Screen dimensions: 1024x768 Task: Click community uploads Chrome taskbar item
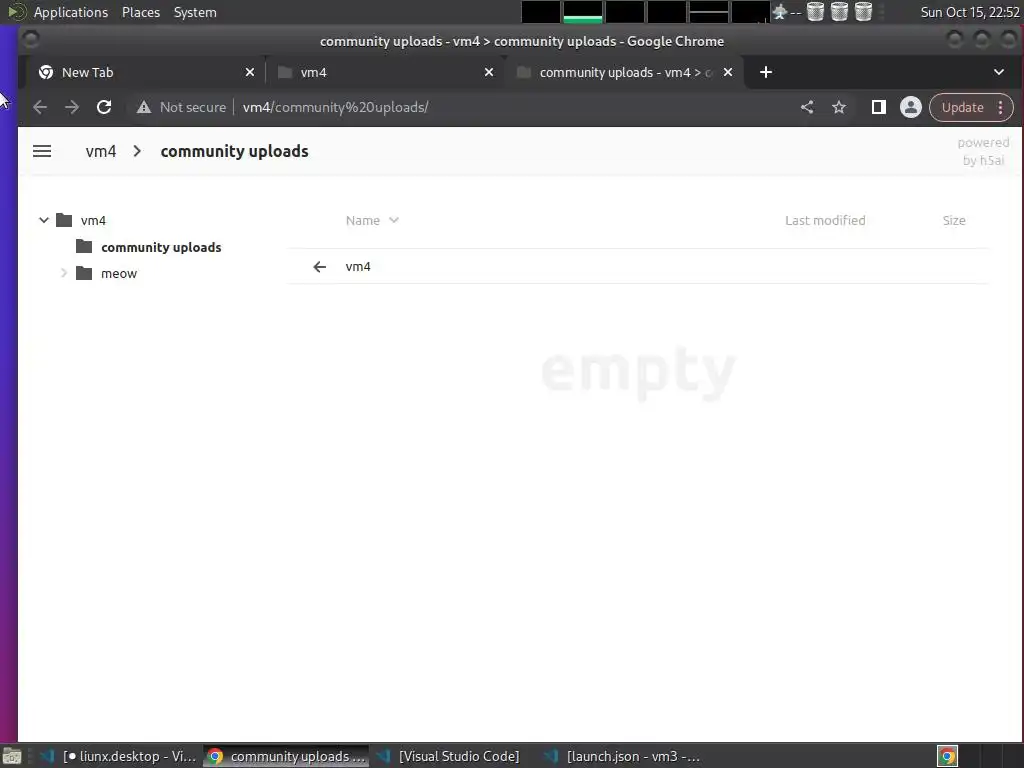(287, 756)
